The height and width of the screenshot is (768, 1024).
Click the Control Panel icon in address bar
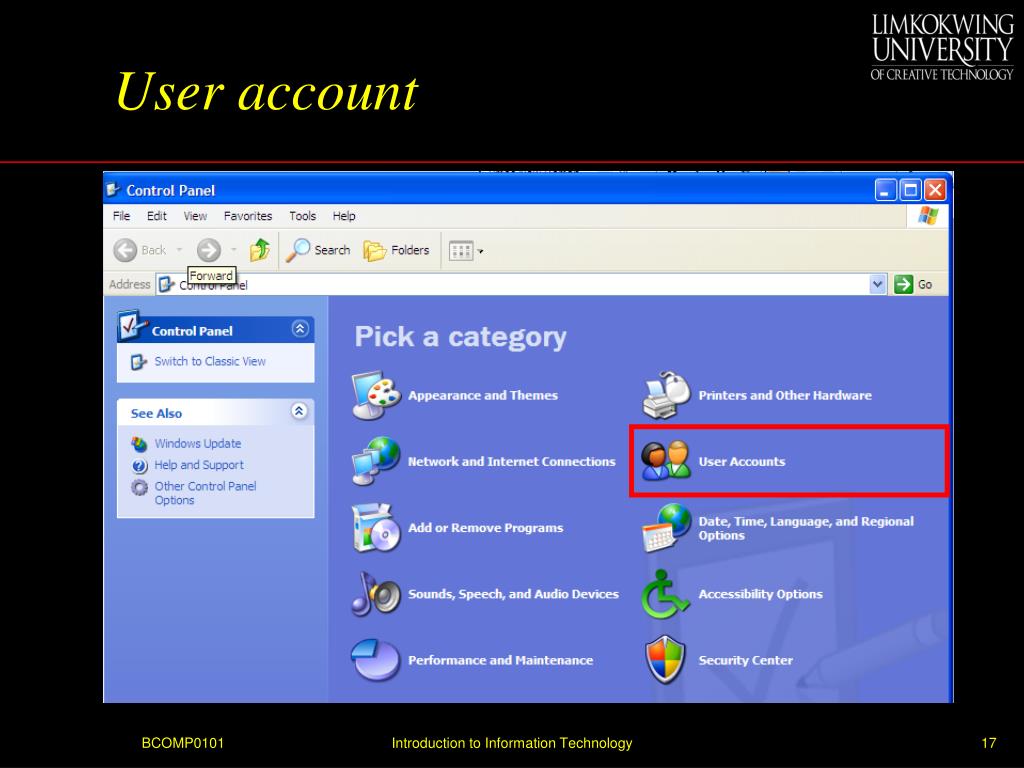(x=167, y=284)
